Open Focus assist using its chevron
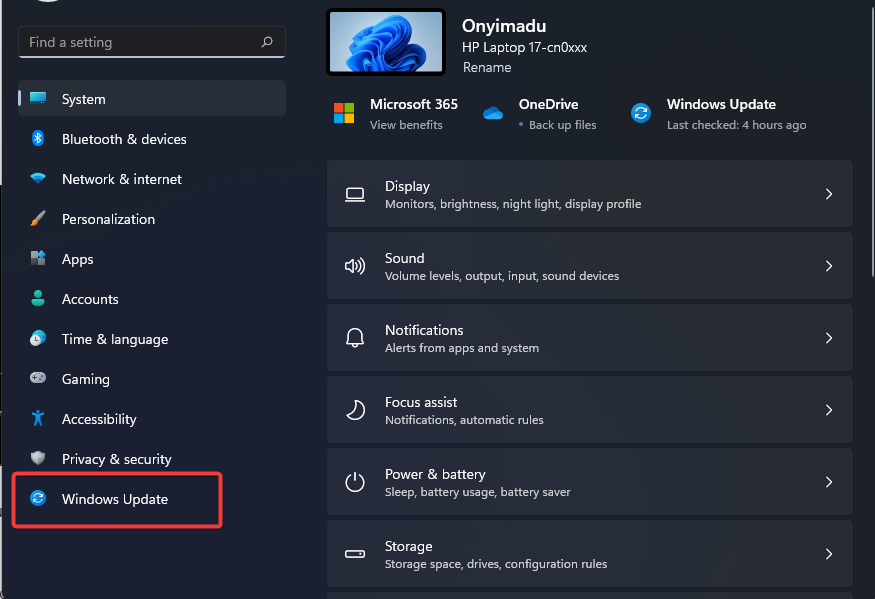 click(x=829, y=410)
